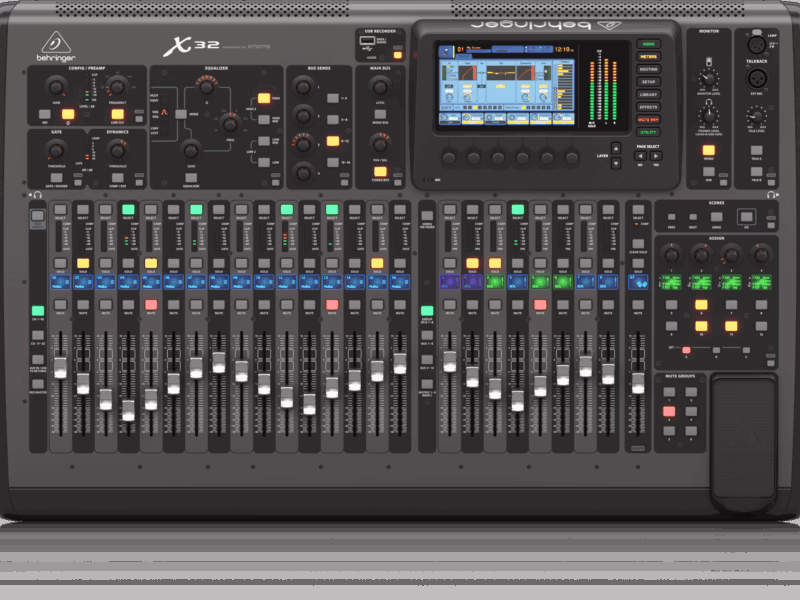The width and height of the screenshot is (800, 600).
Task: Click Page Select right arrow
Action: pos(656,156)
